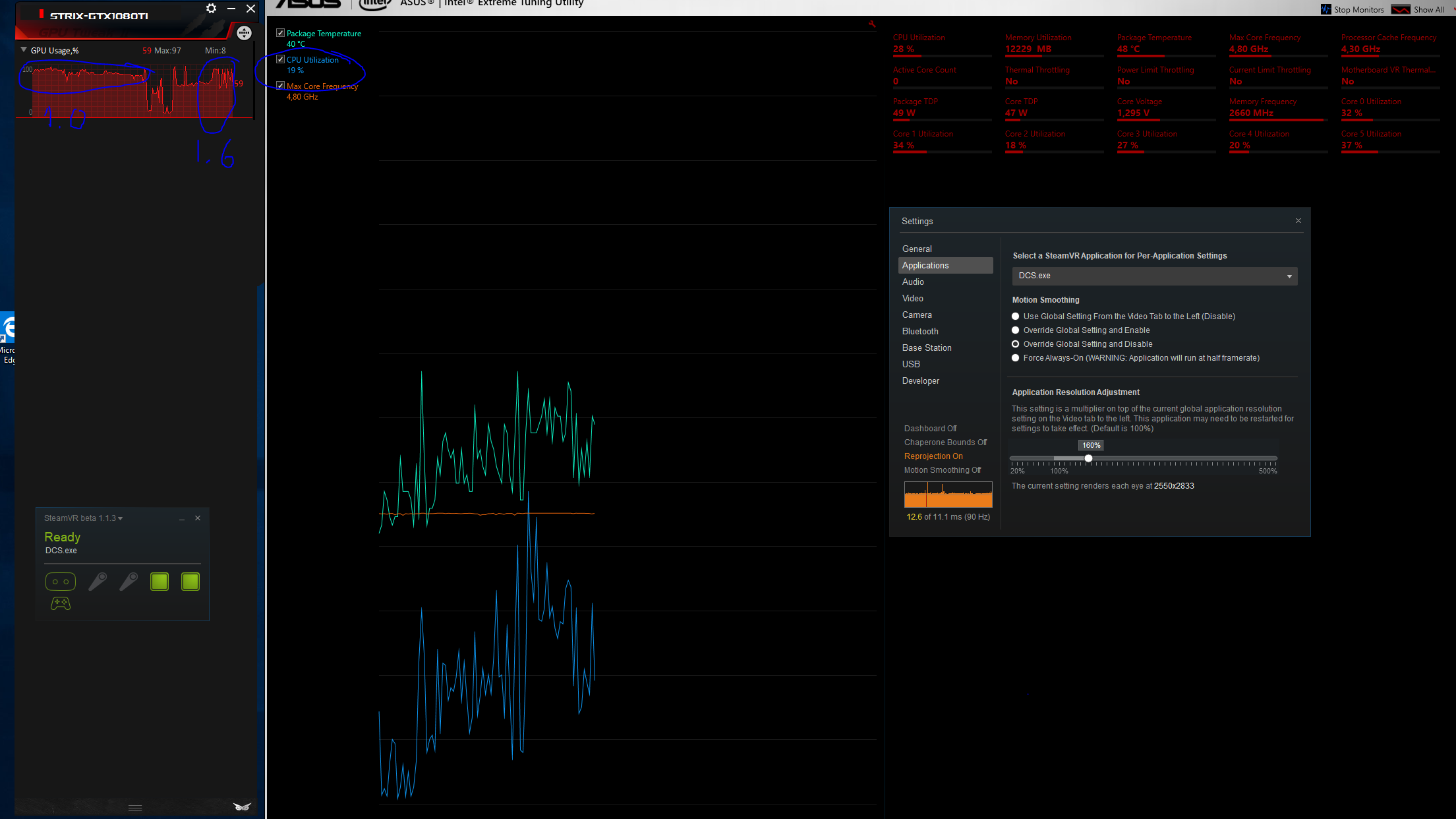The width and height of the screenshot is (1456, 819).
Task: Click the Core 5 Utilization monitor
Action: tap(1390, 140)
